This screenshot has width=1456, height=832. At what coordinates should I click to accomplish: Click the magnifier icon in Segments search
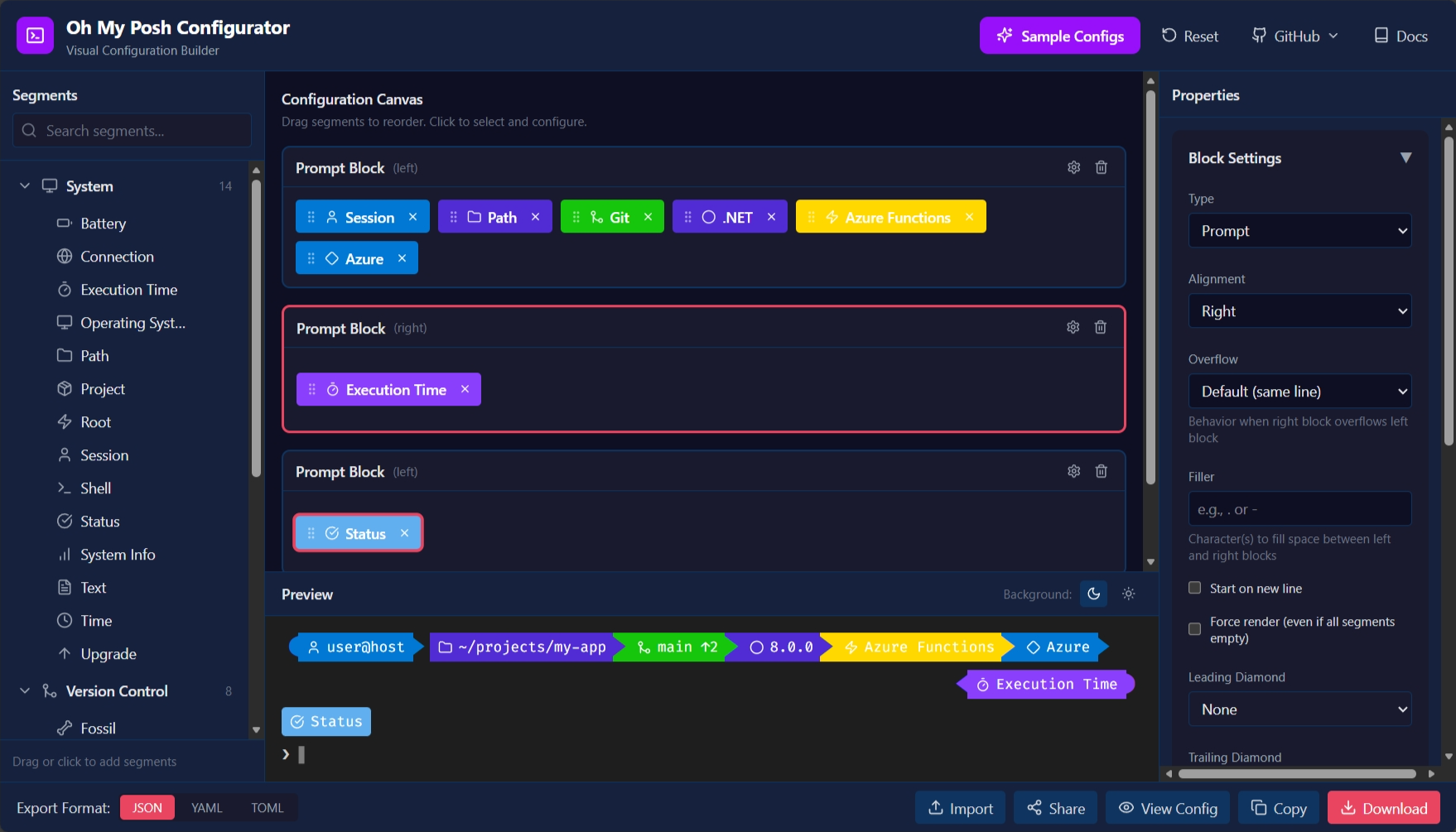point(29,130)
